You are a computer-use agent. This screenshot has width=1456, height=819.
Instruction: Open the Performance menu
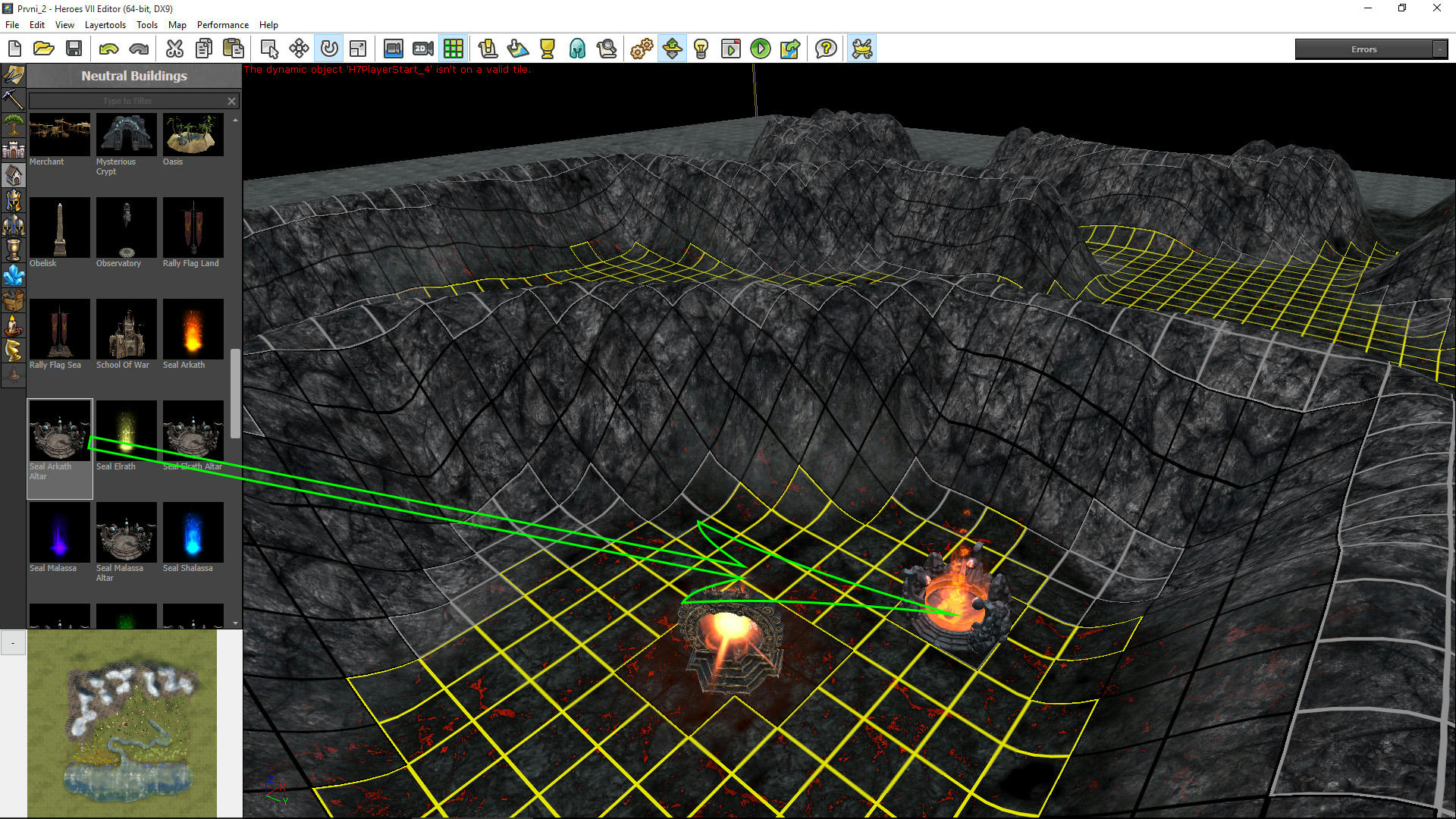pyautogui.click(x=222, y=25)
